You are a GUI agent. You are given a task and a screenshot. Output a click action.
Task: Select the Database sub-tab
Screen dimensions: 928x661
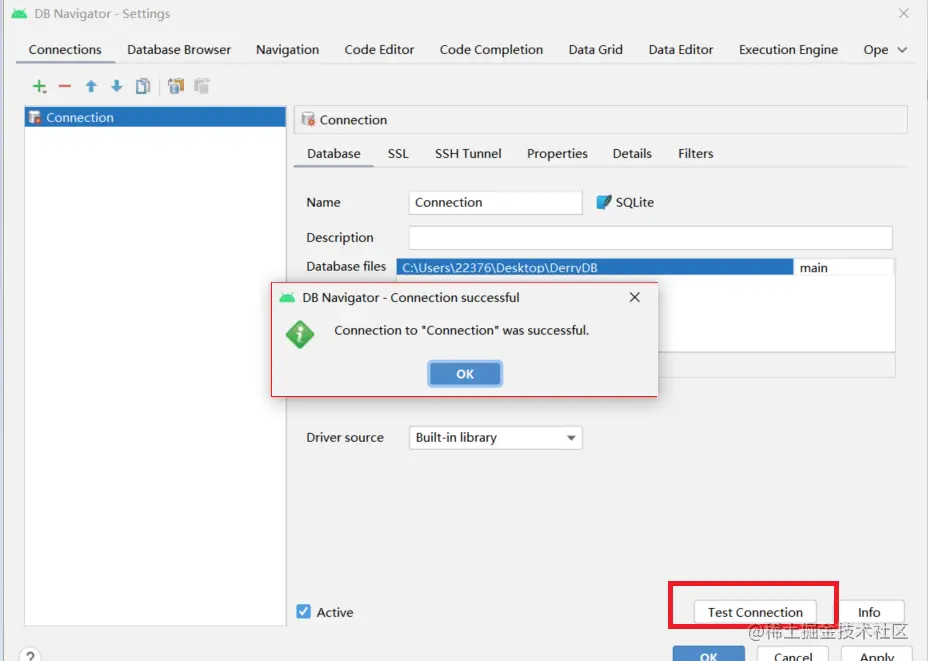pyautogui.click(x=334, y=154)
